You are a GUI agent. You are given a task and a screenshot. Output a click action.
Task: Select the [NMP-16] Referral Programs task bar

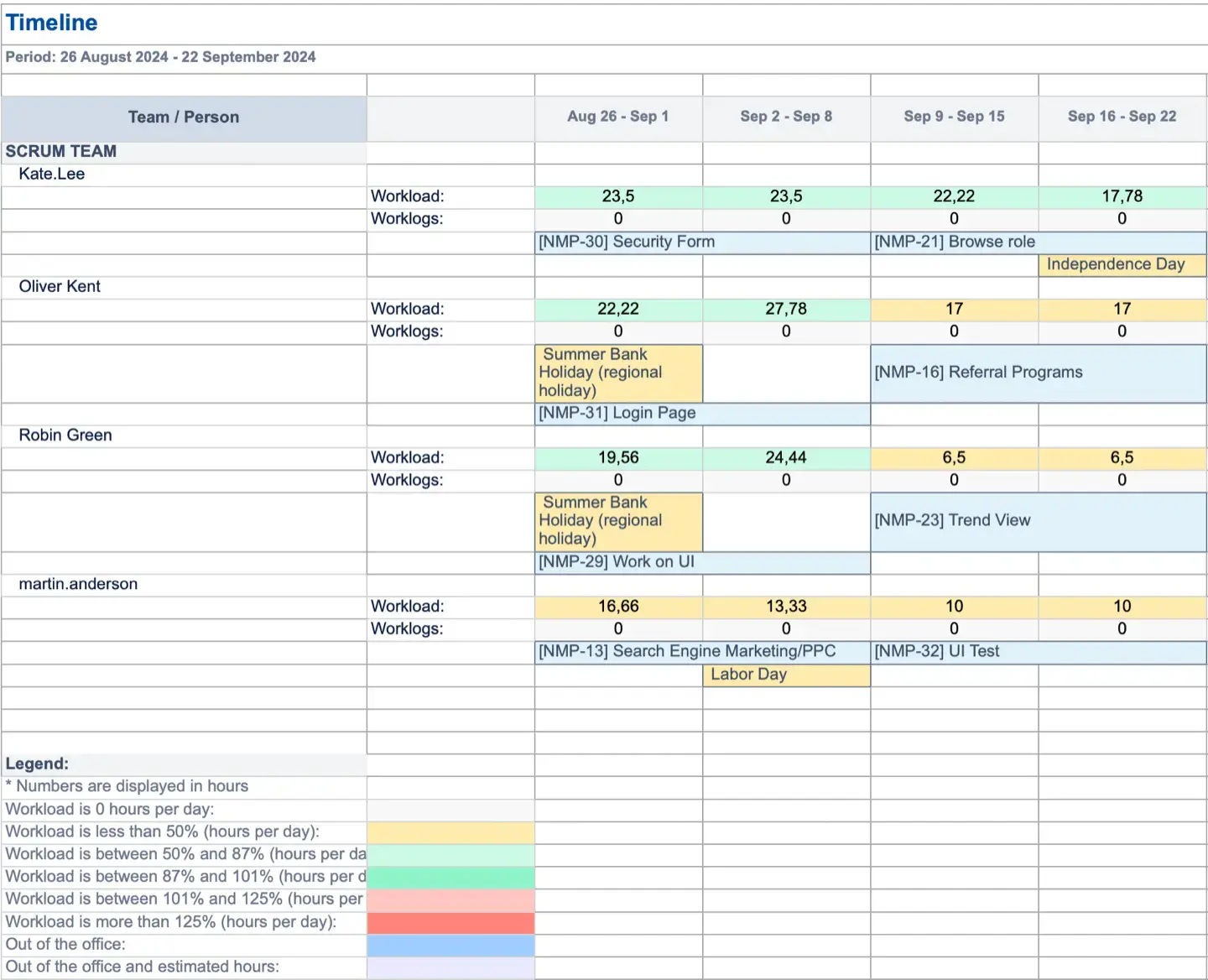[977, 373]
